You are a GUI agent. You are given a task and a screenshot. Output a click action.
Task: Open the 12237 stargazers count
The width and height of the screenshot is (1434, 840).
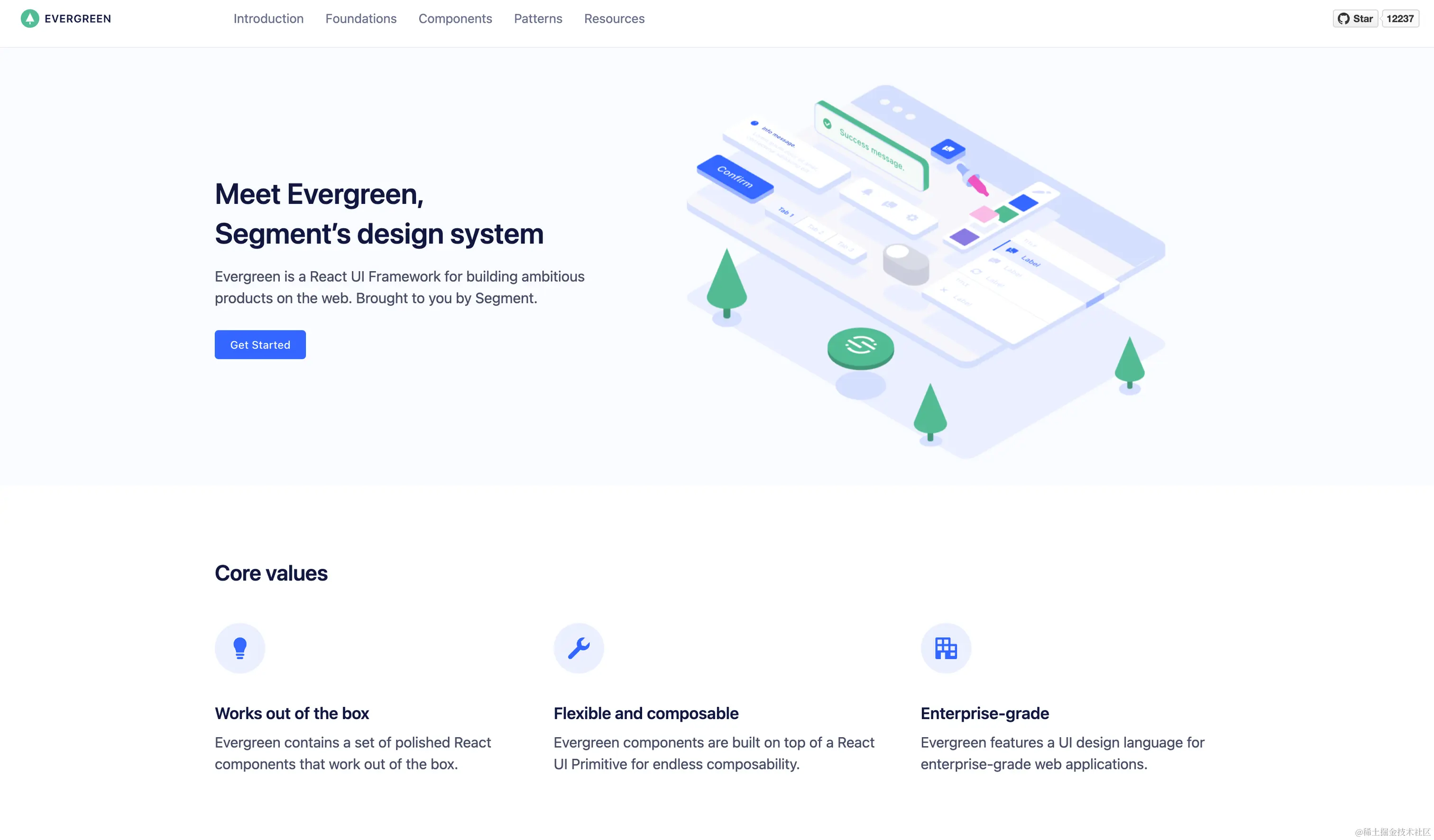(1400, 19)
